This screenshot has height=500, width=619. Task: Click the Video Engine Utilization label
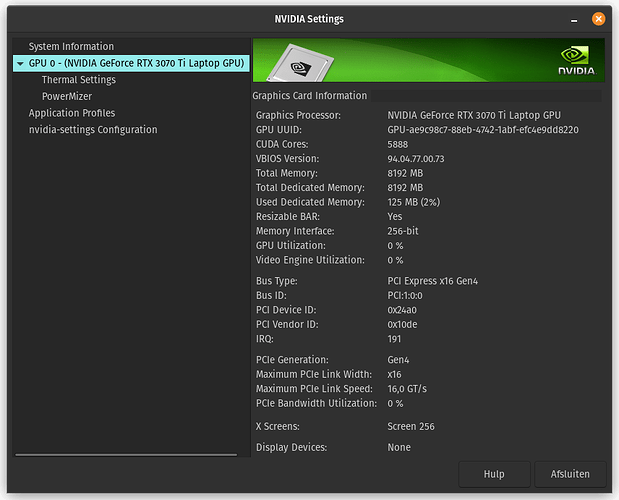click(310, 260)
